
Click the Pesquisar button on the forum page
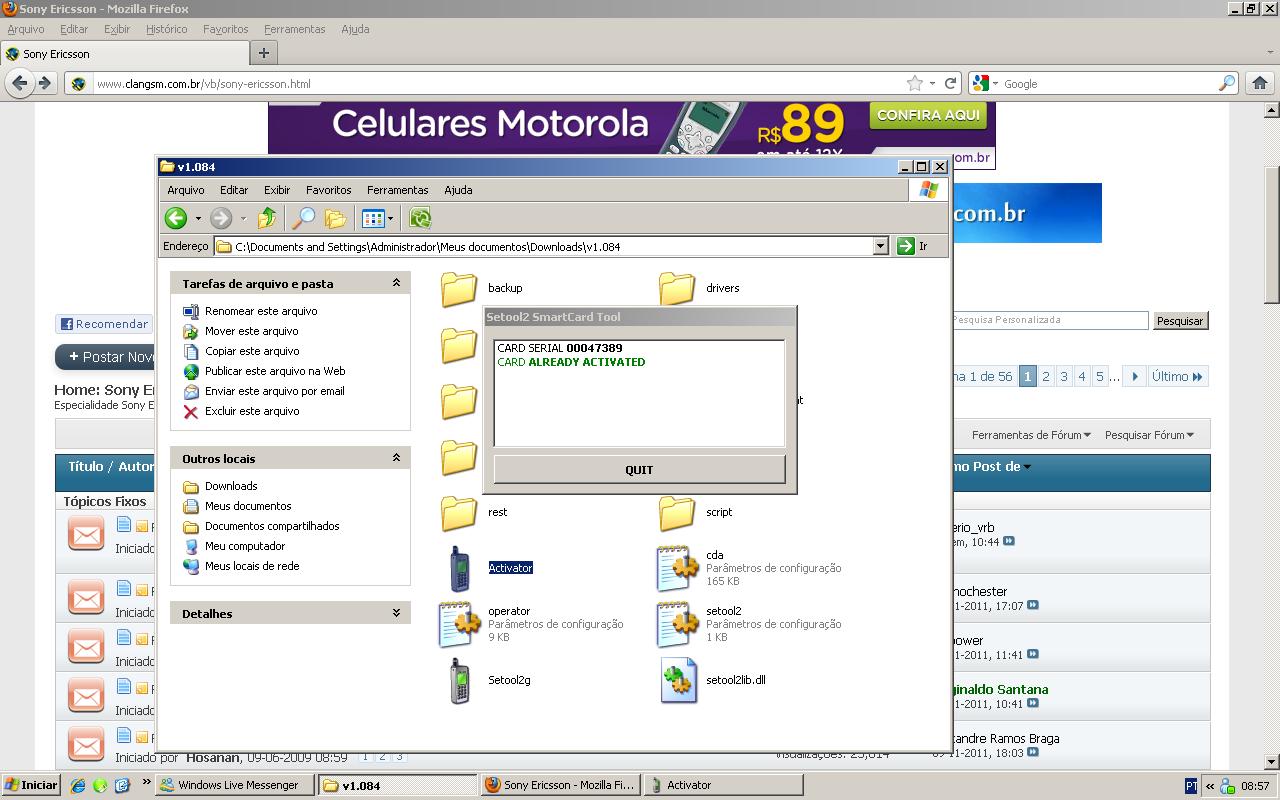point(1180,321)
